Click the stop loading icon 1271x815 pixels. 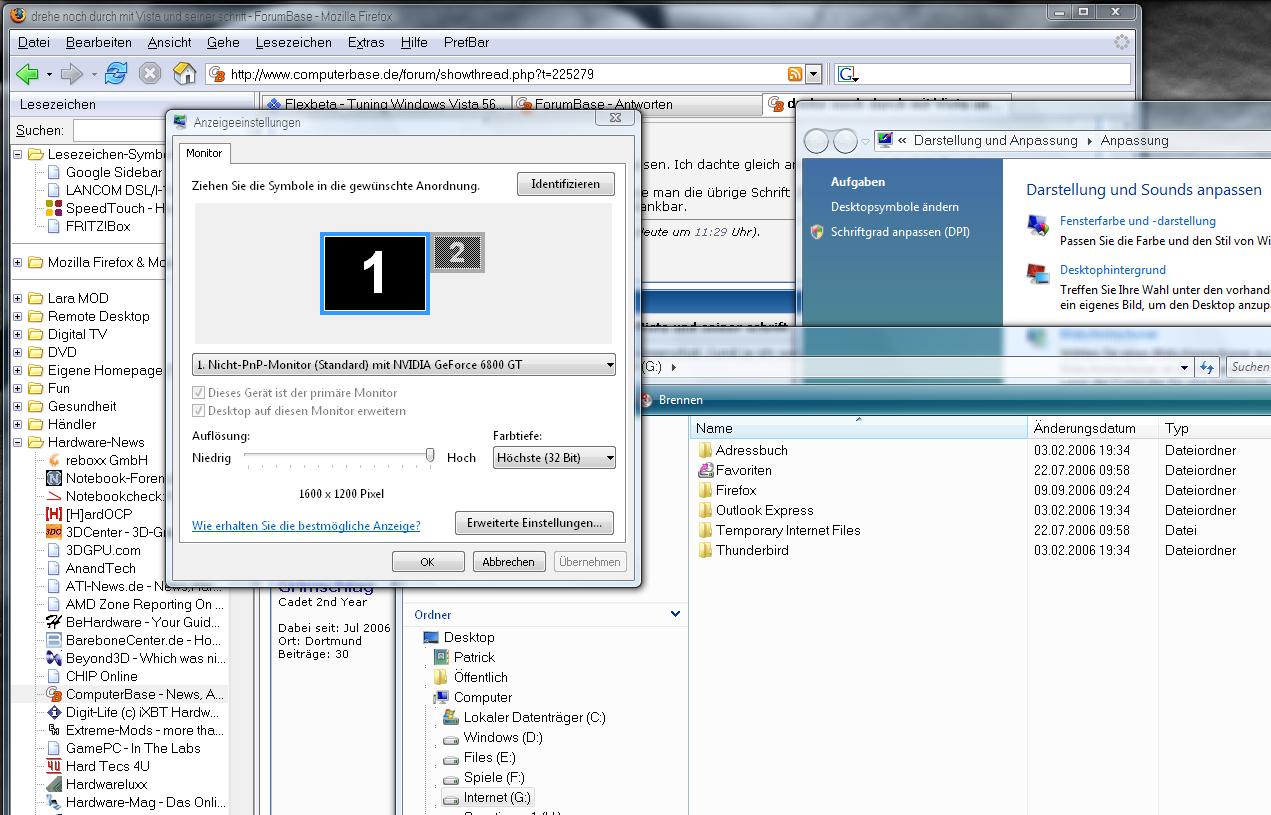150,73
